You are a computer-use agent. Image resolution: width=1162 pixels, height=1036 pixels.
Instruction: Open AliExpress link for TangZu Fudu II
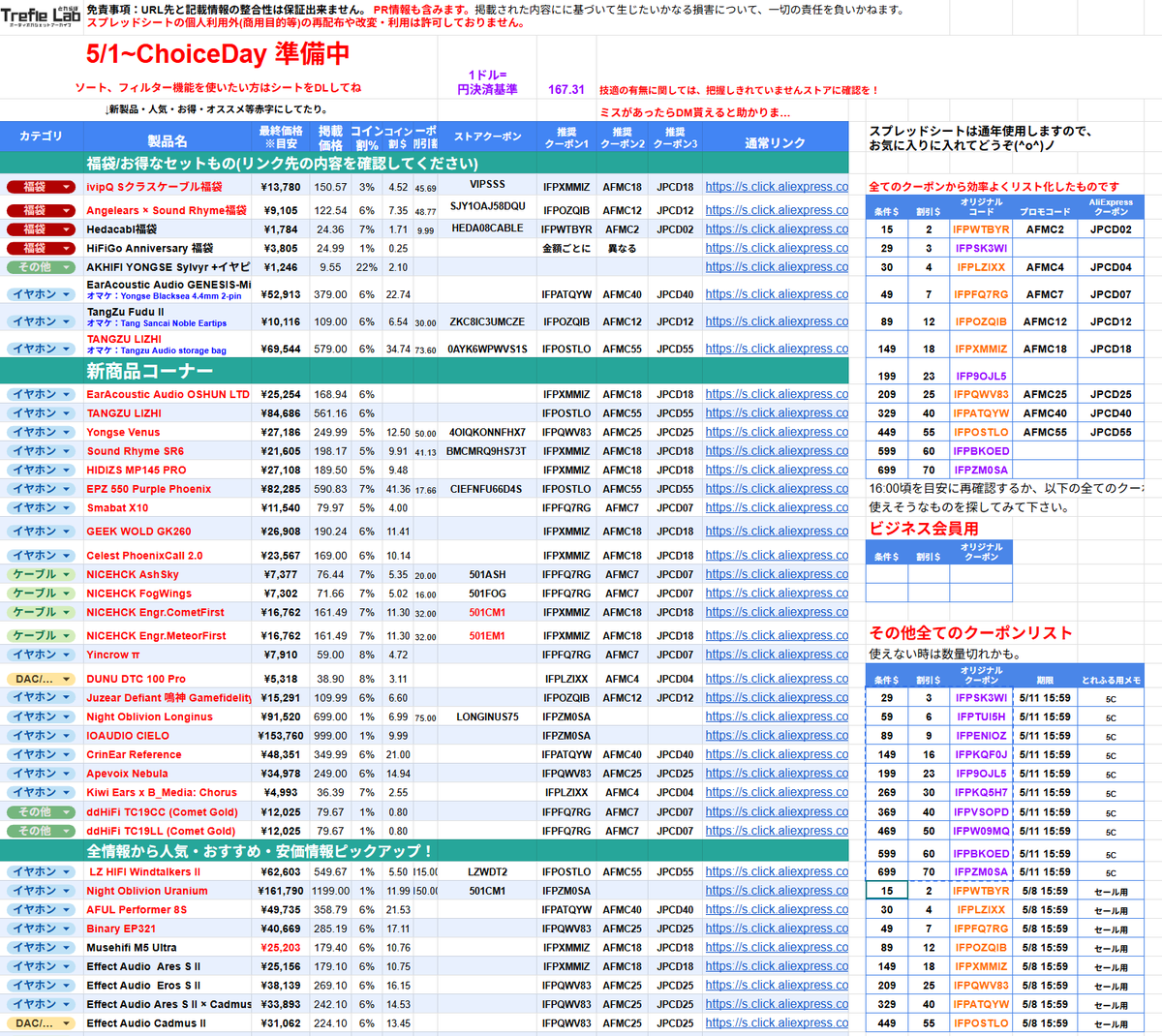pos(777,321)
